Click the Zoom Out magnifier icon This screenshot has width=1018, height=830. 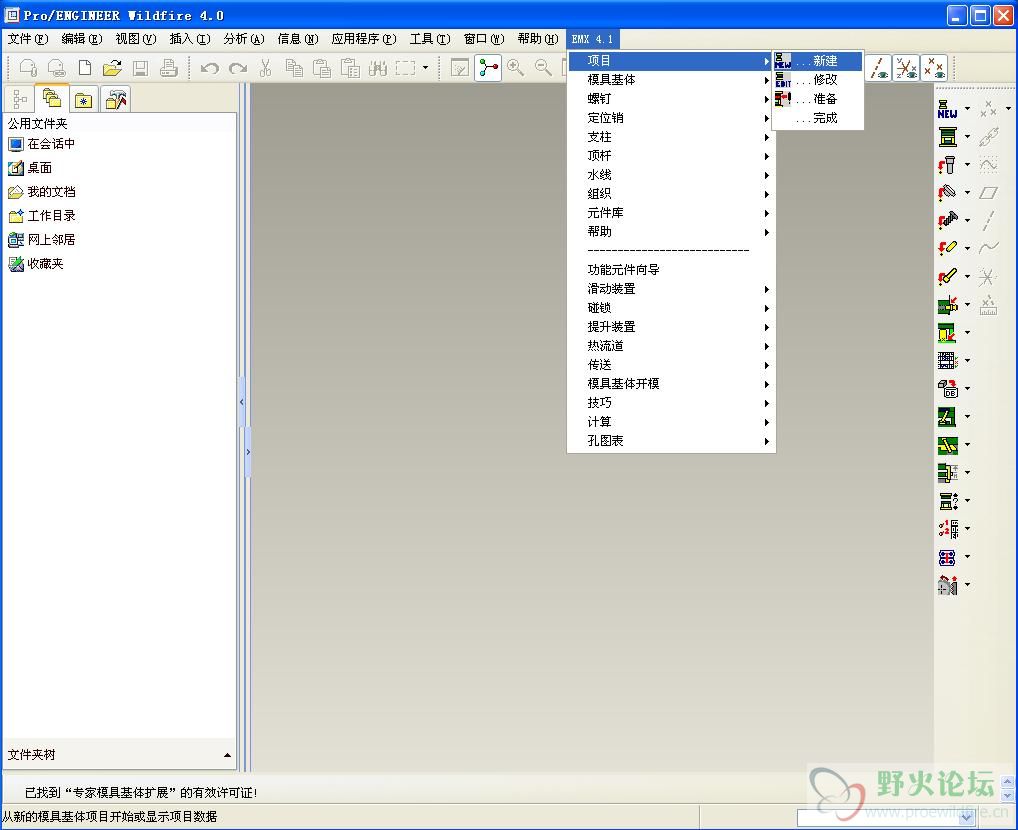coord(543,68)
